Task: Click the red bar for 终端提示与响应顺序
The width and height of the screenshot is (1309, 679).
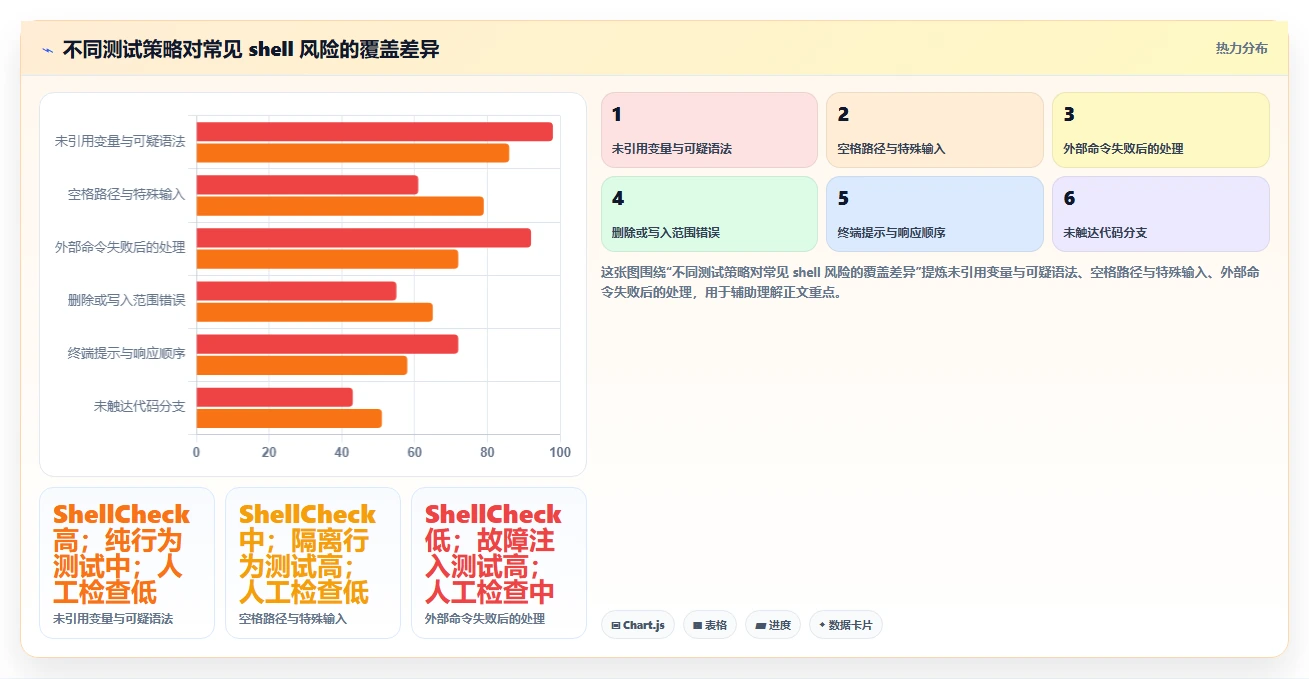Action: 328,344
